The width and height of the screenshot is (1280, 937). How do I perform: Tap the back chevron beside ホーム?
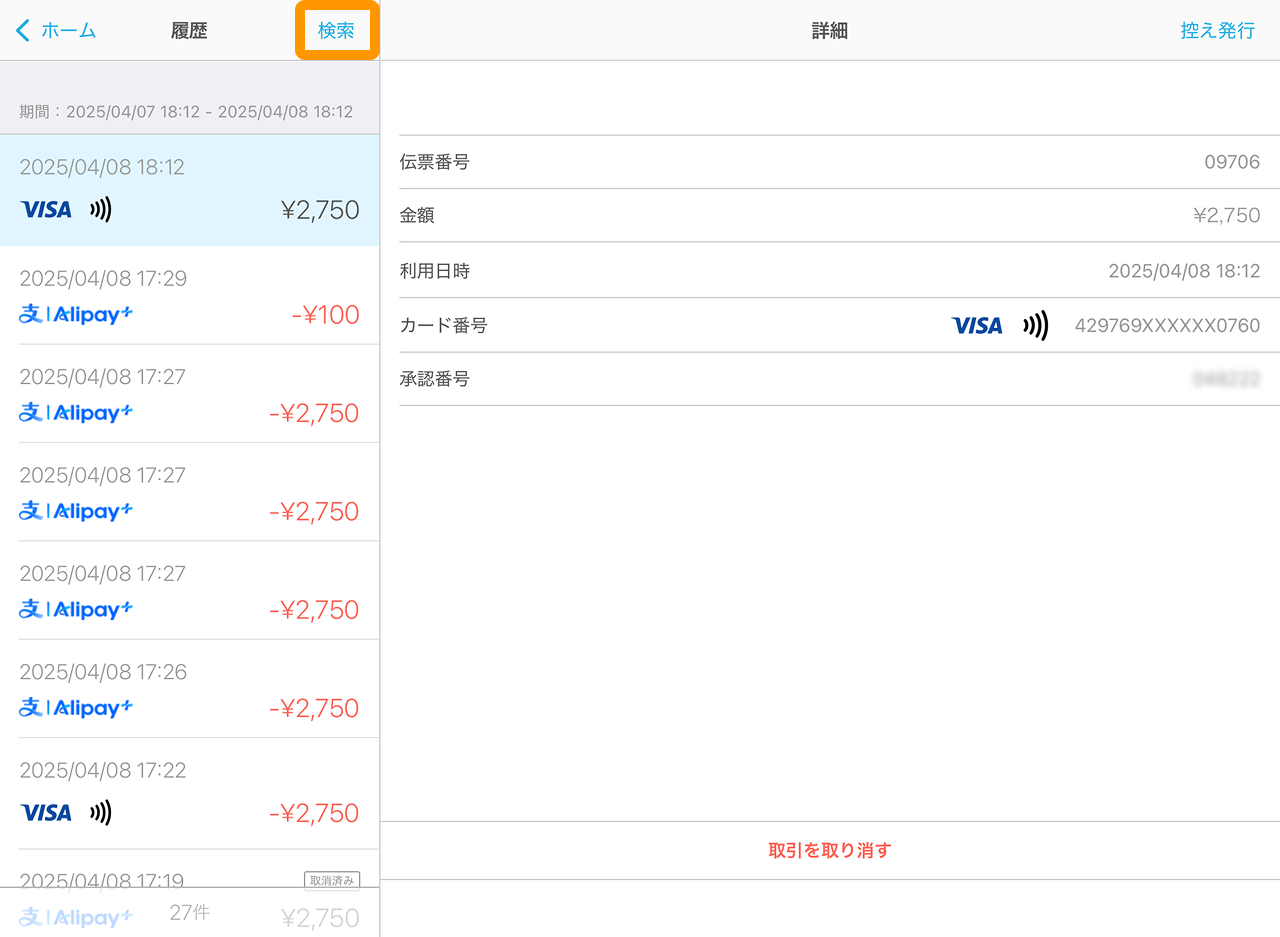23,30
